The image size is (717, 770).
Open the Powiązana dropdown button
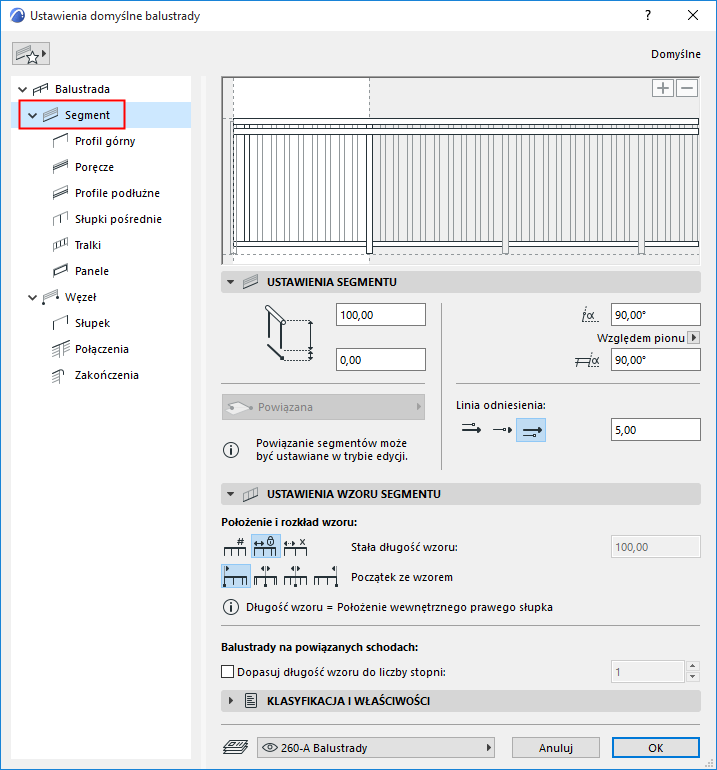pyautogui.click(x=323, y=407)
